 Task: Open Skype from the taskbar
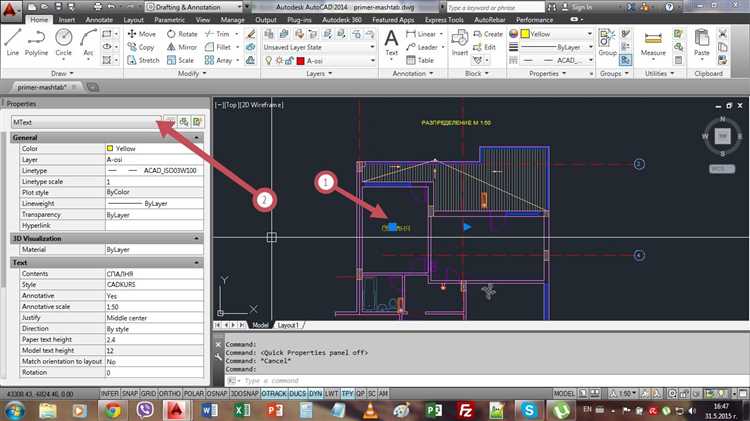point(529,410)
